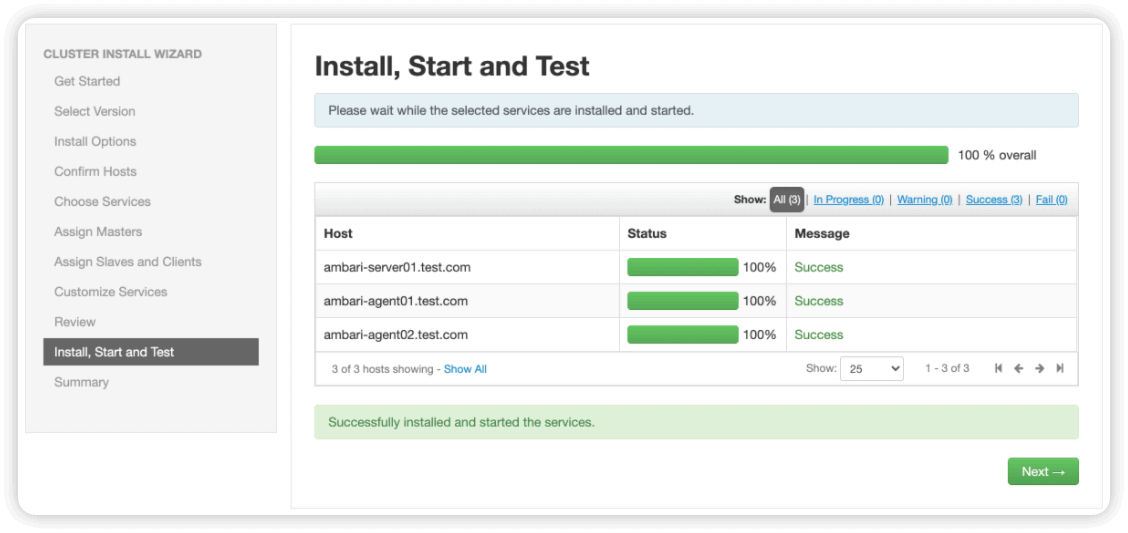Open Assign Masters wizard step
Image resolution: width=1128 pixels, height=533 pixels.
[98, 232]
